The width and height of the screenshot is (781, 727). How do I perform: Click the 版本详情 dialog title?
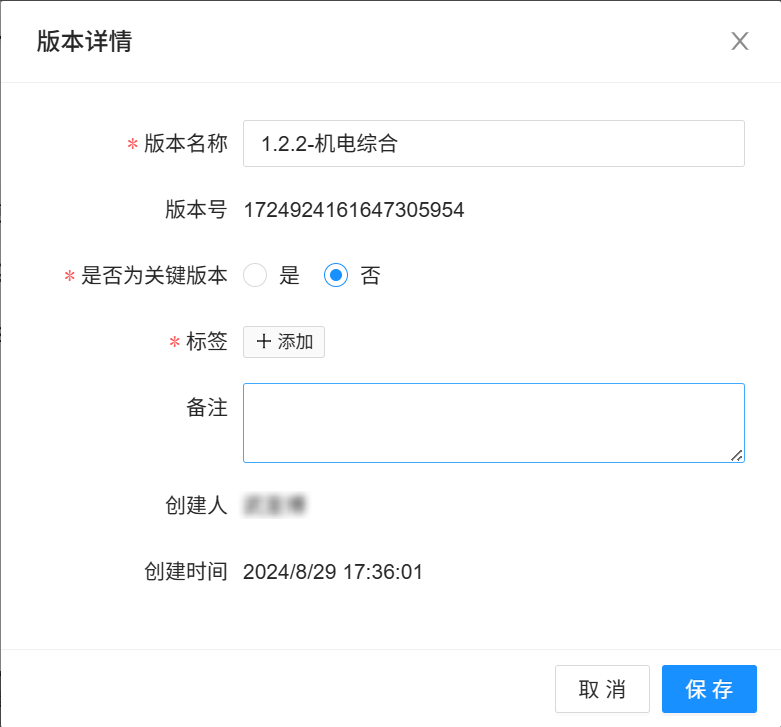(85, 41)
